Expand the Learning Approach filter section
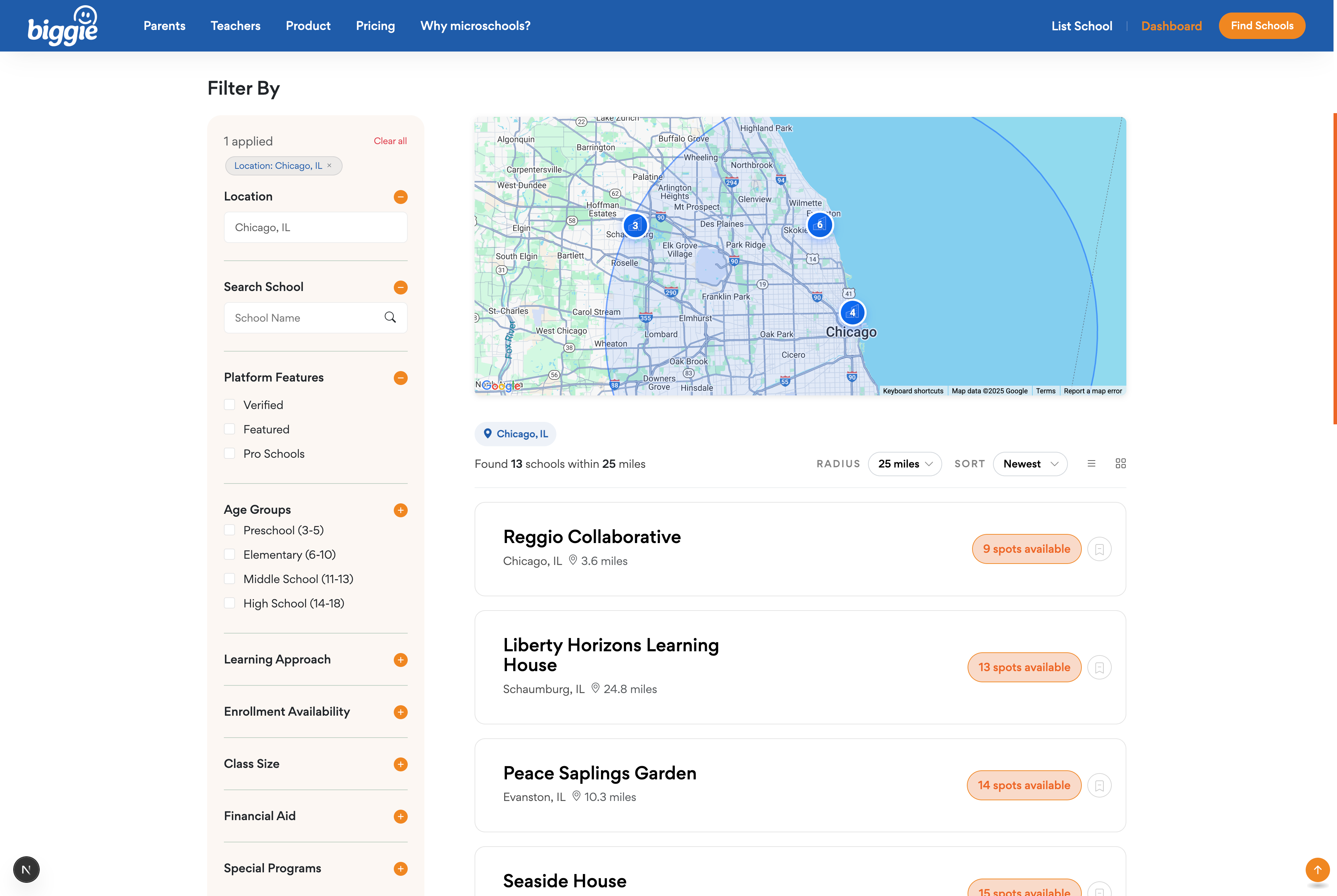This screenshot has width=1337, height=896. point(400,660)
